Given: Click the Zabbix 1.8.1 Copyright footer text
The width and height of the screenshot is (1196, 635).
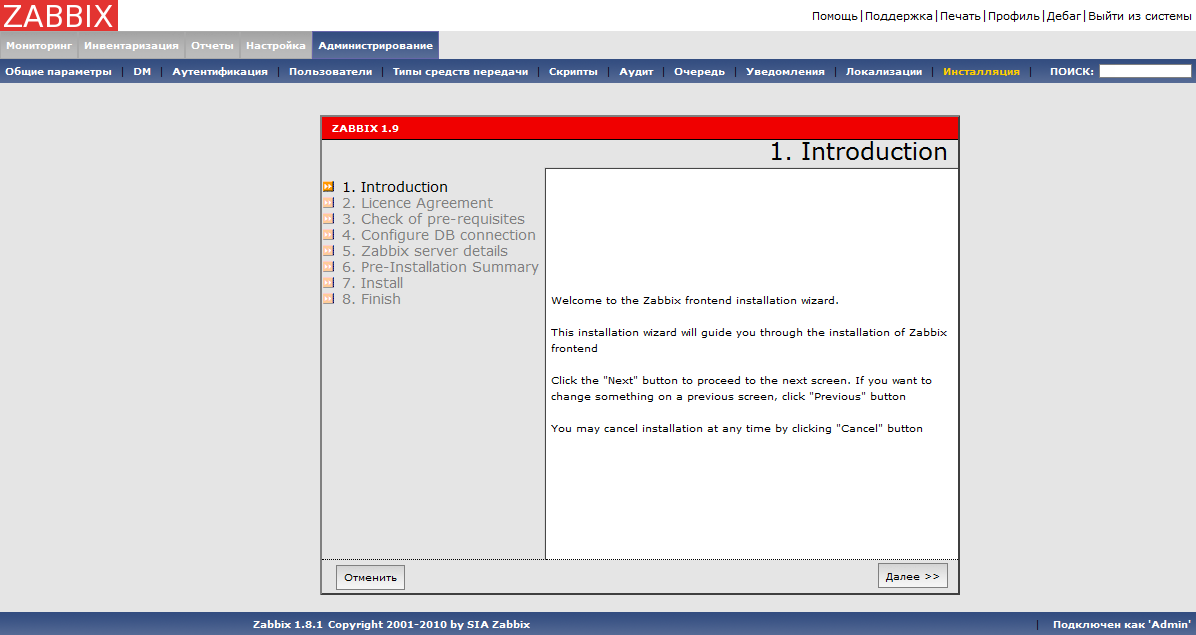Looking at the screenshot, I should (391, 624).
